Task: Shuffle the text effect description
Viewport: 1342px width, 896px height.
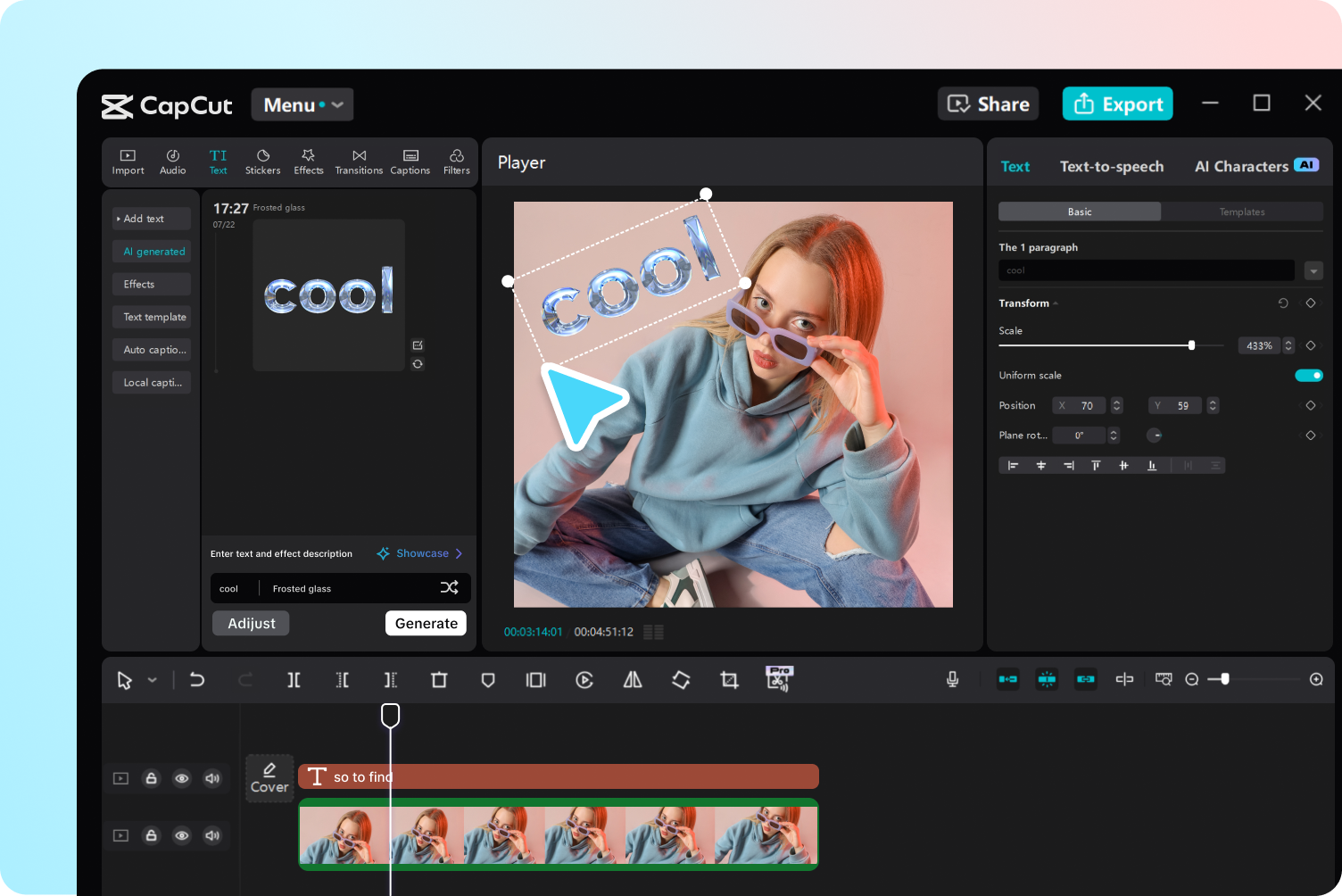Action: 449,587
